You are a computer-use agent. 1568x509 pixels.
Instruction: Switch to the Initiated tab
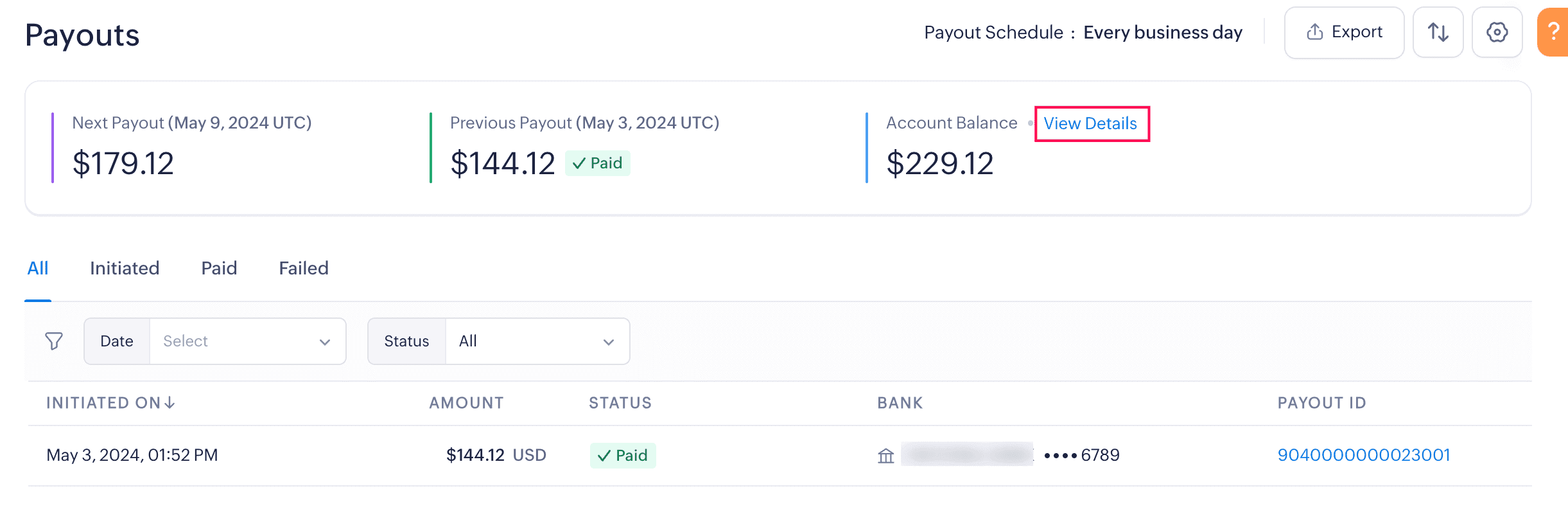point(125,268)
